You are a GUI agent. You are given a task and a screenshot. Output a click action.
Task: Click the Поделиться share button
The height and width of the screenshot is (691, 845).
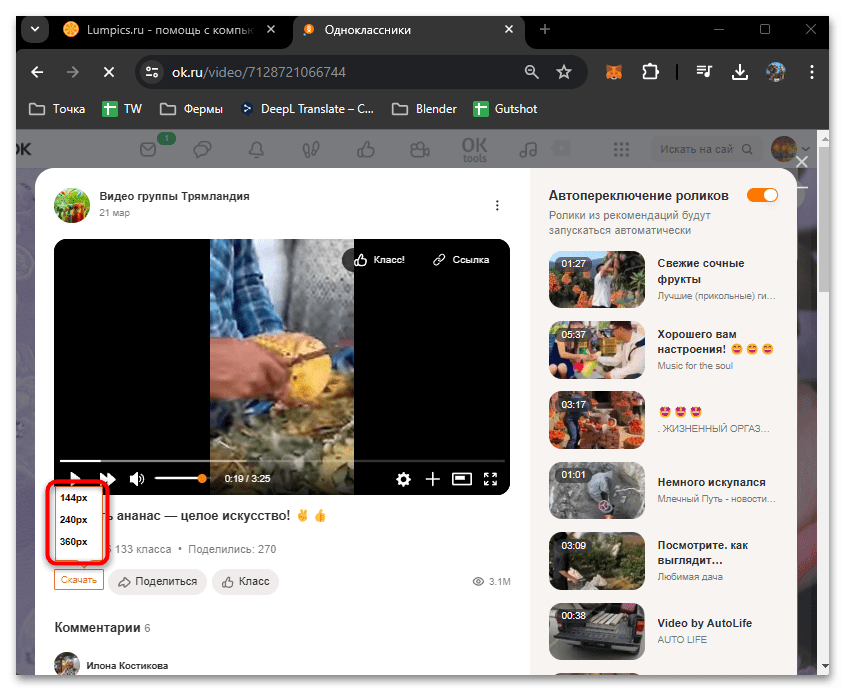pyautogui.click(x=157, y=581)
